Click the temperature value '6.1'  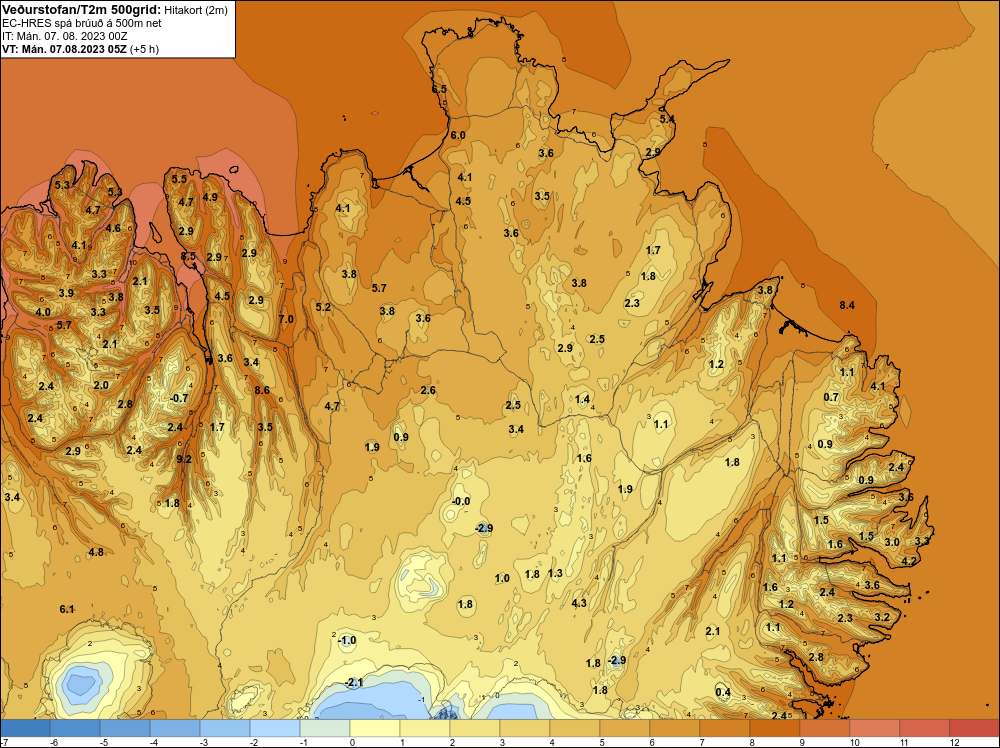67,610
